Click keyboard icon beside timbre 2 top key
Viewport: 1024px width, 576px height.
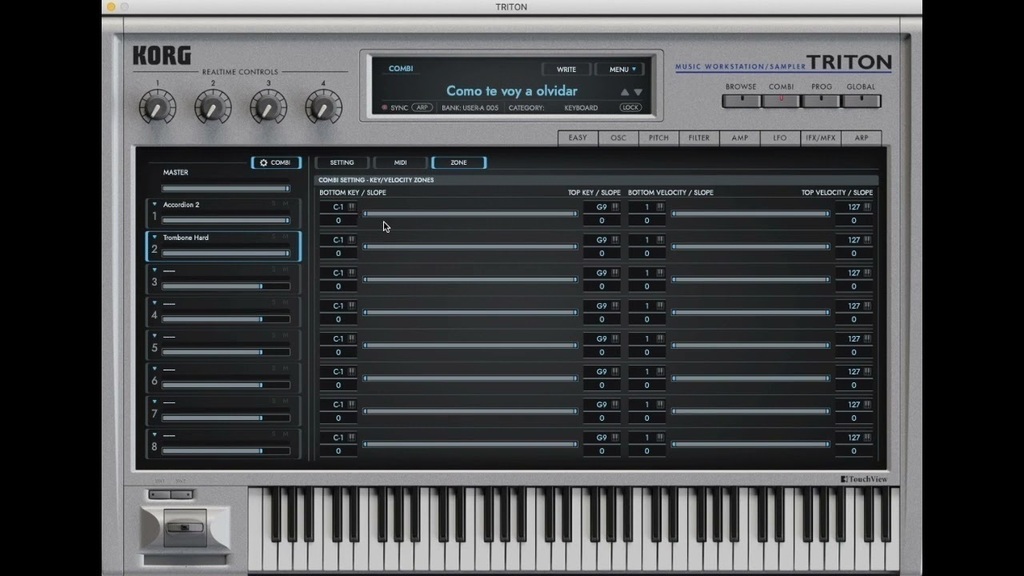(x=615, y=240)
